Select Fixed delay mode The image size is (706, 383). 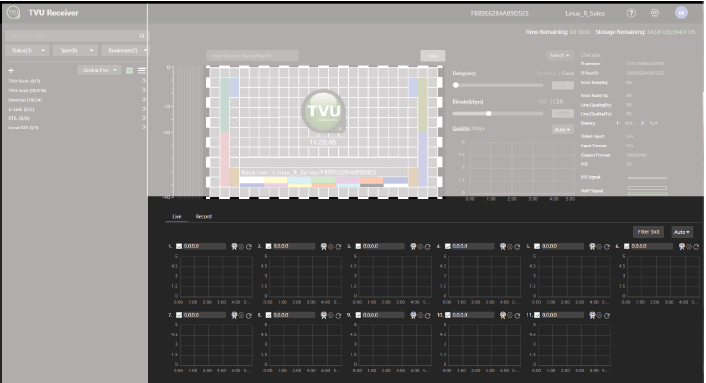point(568,73)
